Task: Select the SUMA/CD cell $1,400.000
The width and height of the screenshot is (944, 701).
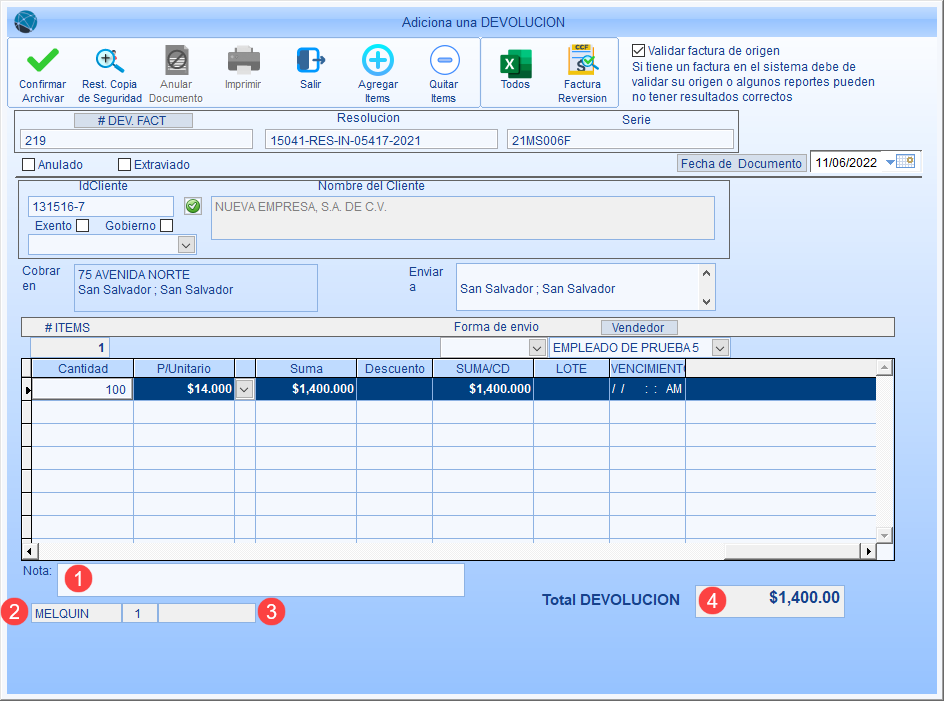Action: pyautogui.click(x=483, y=389)
